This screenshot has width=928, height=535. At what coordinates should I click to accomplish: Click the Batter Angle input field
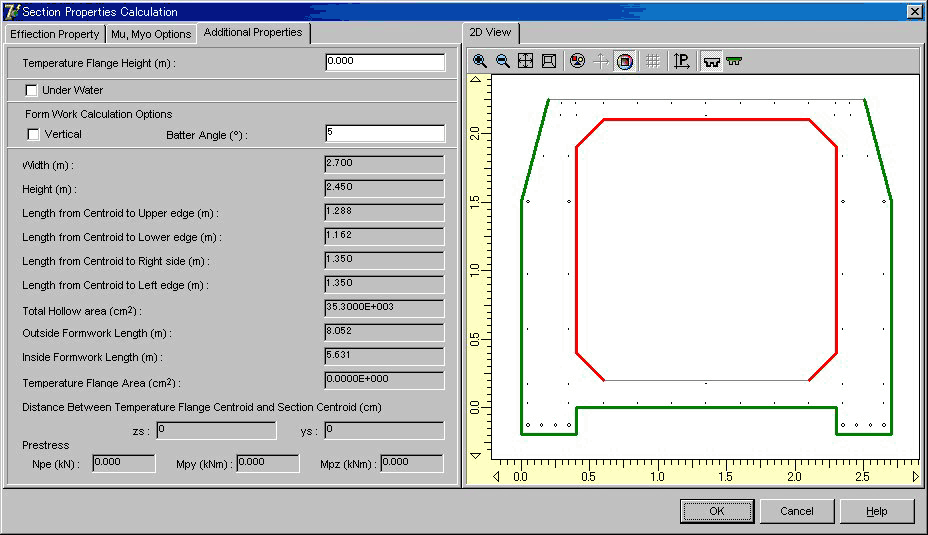coord(385,134)
